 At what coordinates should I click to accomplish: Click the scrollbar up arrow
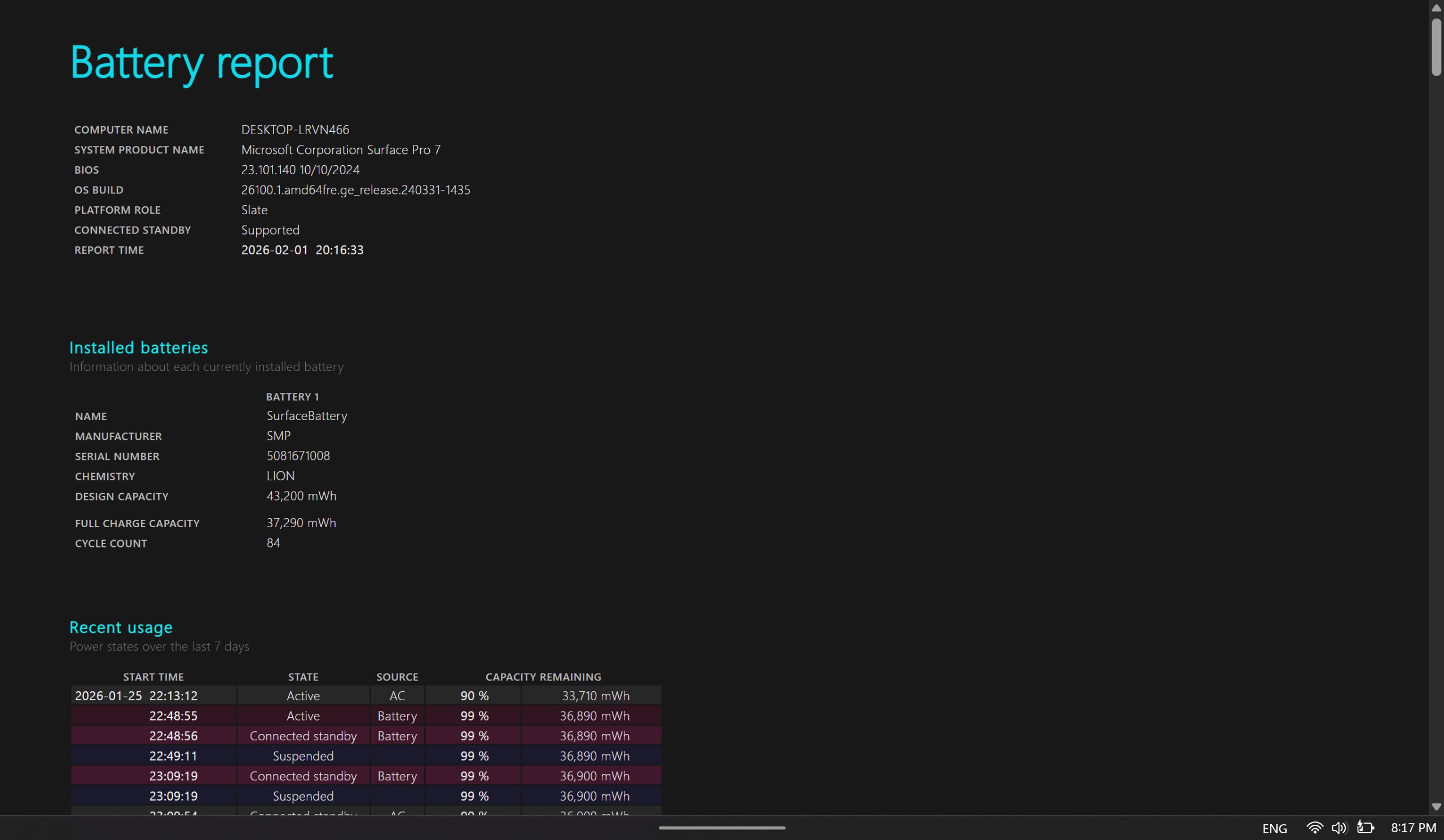click(x=1436, y=7)
